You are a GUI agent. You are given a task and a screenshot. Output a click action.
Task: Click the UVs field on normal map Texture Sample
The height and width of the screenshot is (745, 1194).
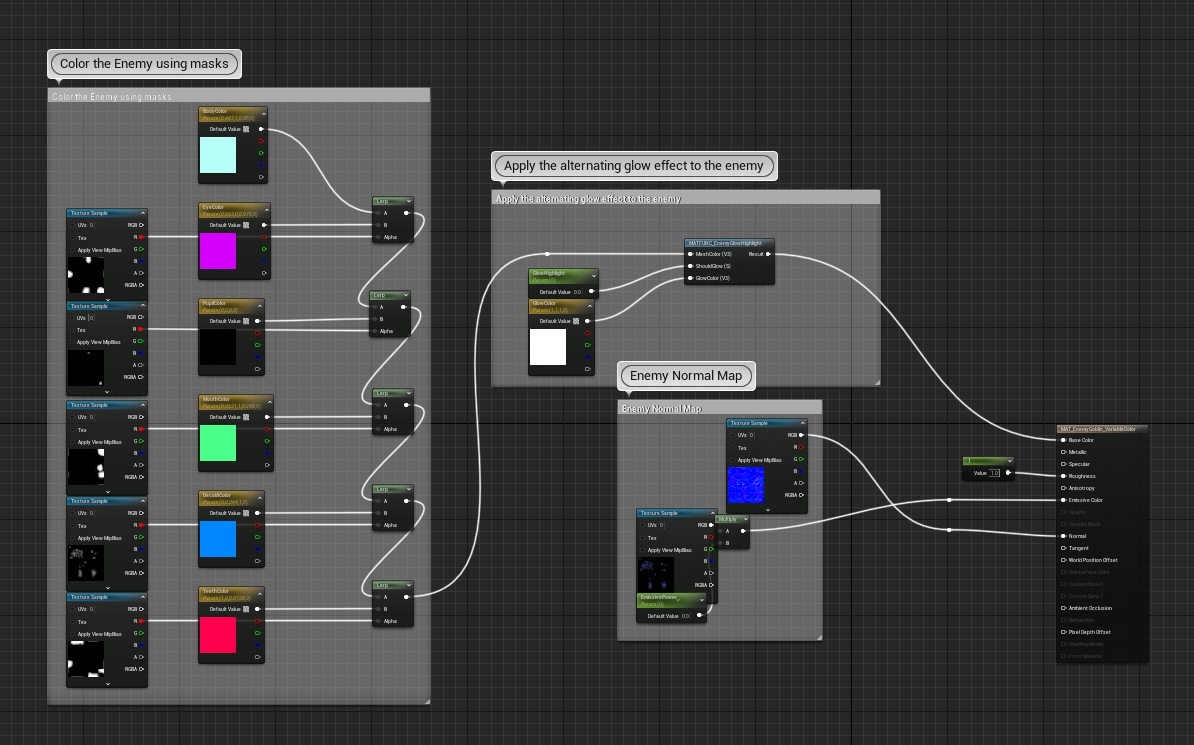pos(752,435)
